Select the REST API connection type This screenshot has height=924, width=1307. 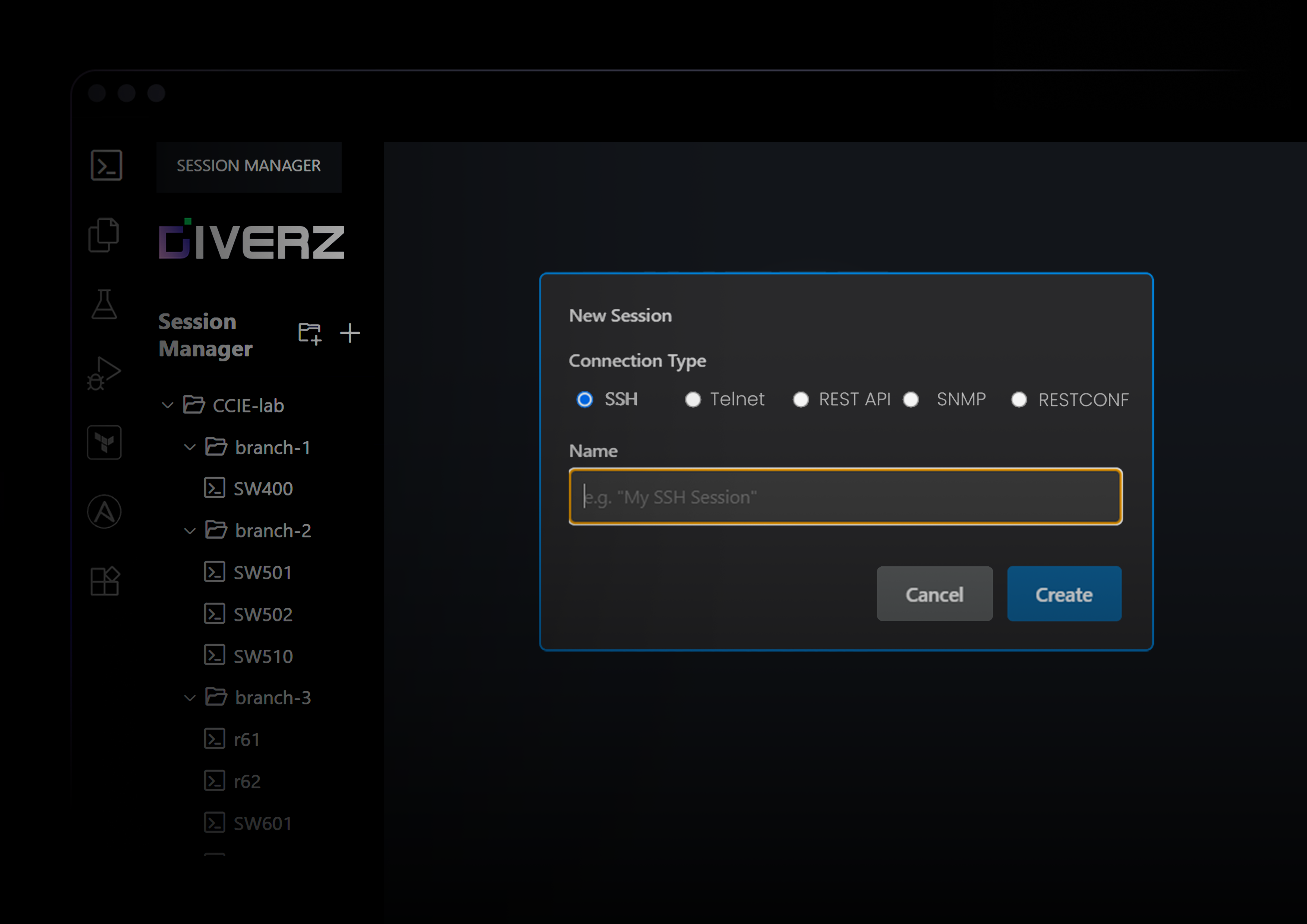click(800, 400)
